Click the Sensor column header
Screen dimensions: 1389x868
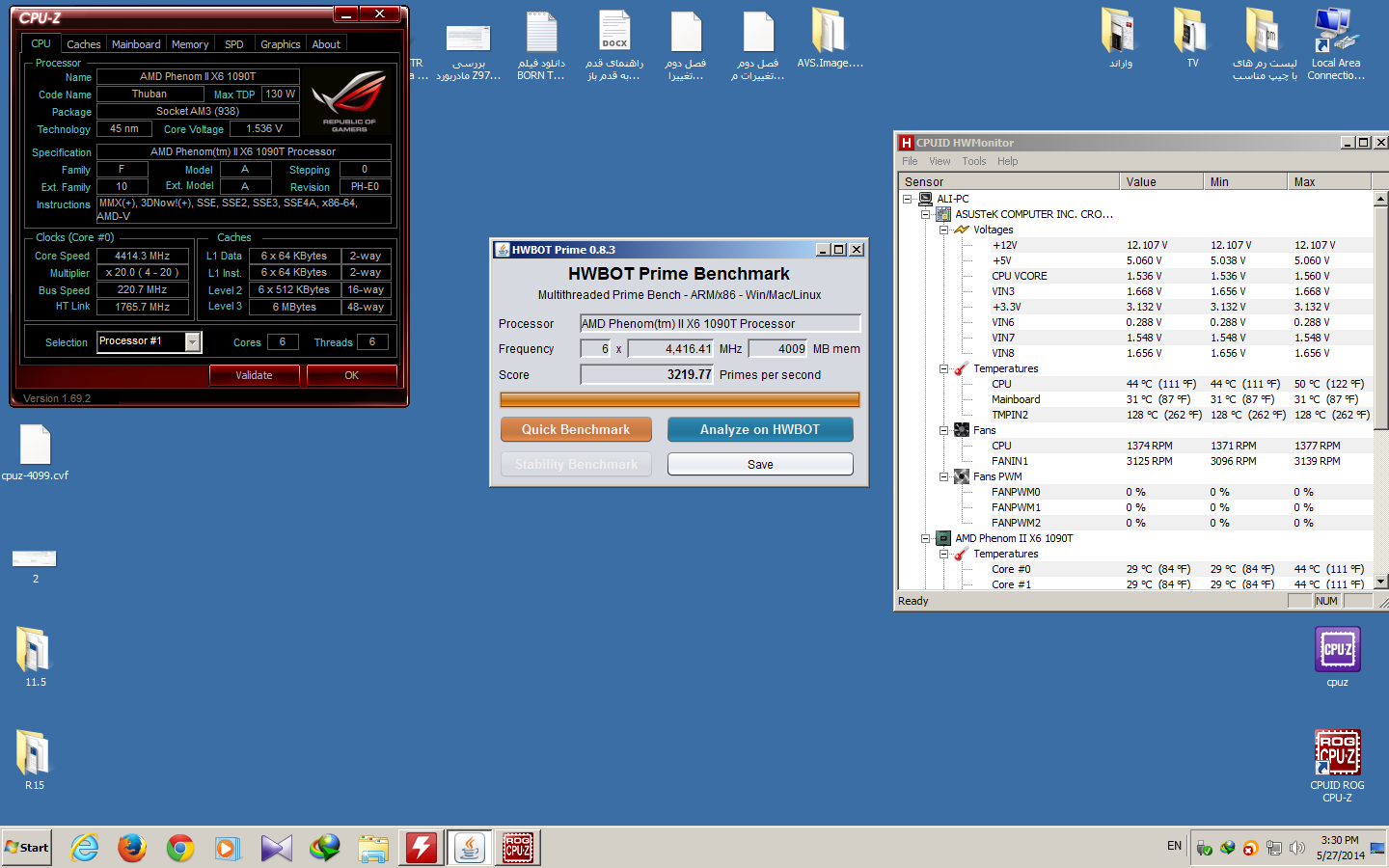coord(1008,181)
